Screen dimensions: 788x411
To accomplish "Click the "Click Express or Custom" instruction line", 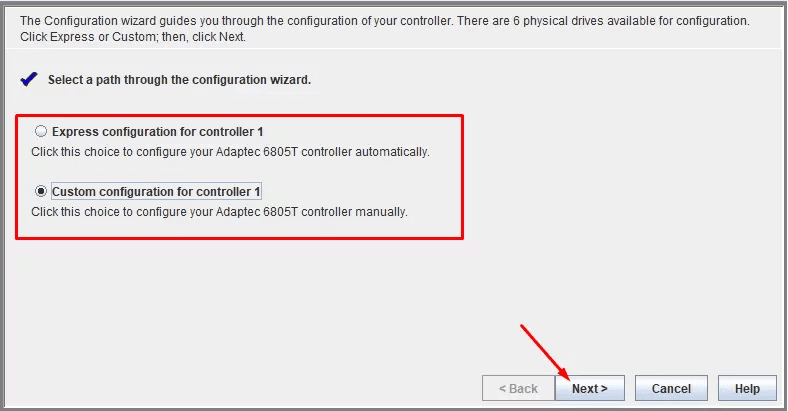I will (132, 37).
